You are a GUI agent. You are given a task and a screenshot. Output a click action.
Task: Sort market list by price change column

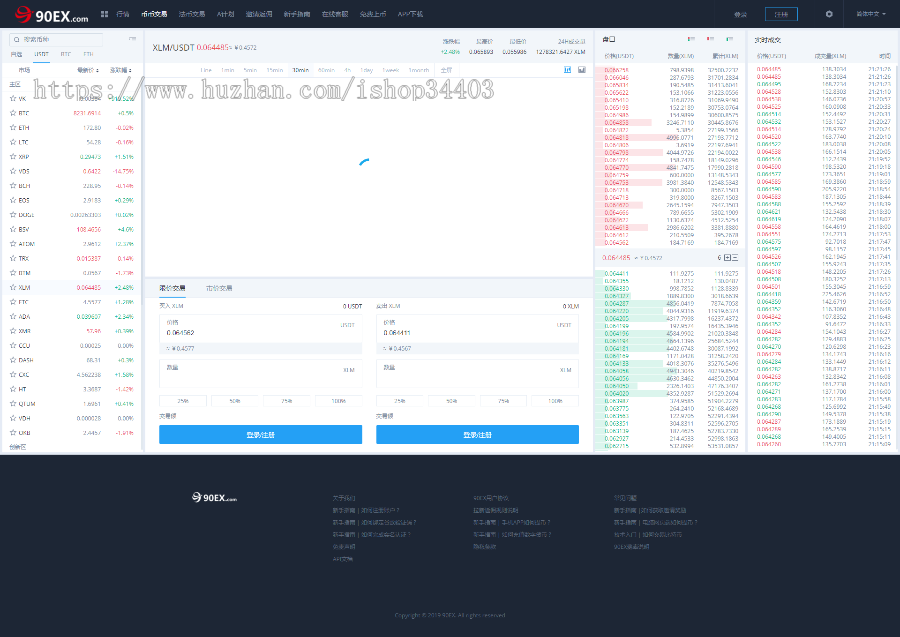pyautogui.click(x=121, y=70)
